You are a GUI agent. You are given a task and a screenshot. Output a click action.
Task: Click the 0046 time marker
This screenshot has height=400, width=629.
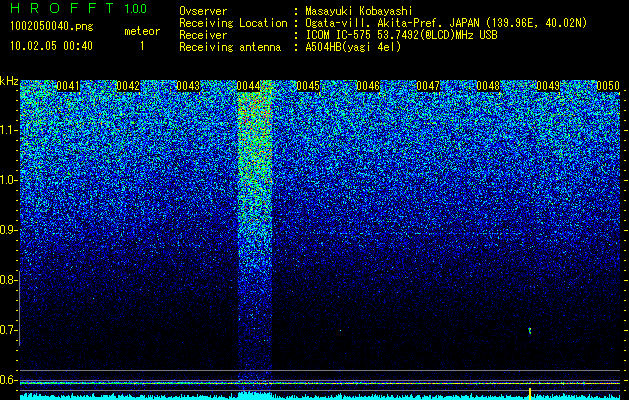click(x=368, y=86)
